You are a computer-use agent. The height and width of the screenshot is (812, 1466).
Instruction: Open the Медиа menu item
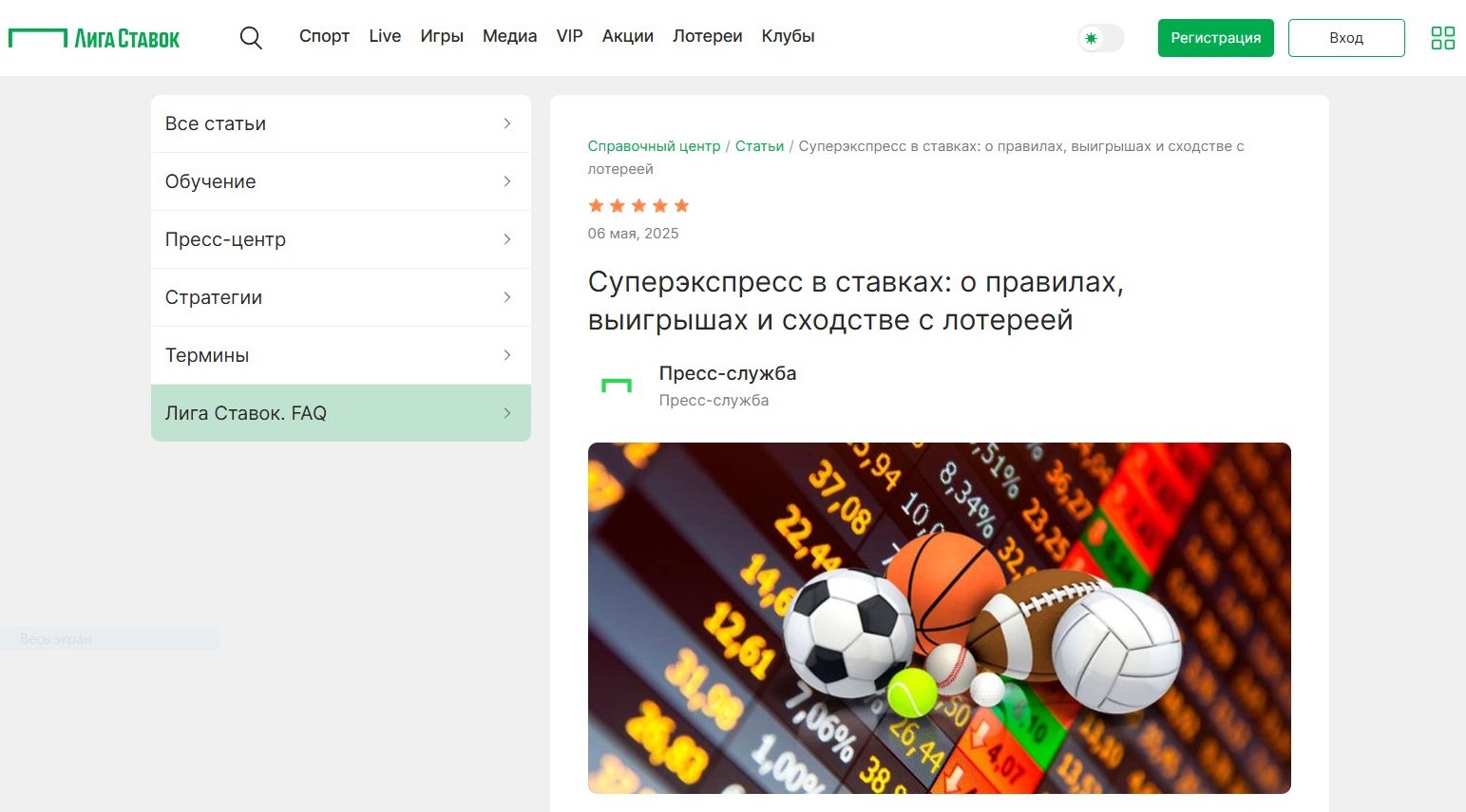(x=509, y=36)
